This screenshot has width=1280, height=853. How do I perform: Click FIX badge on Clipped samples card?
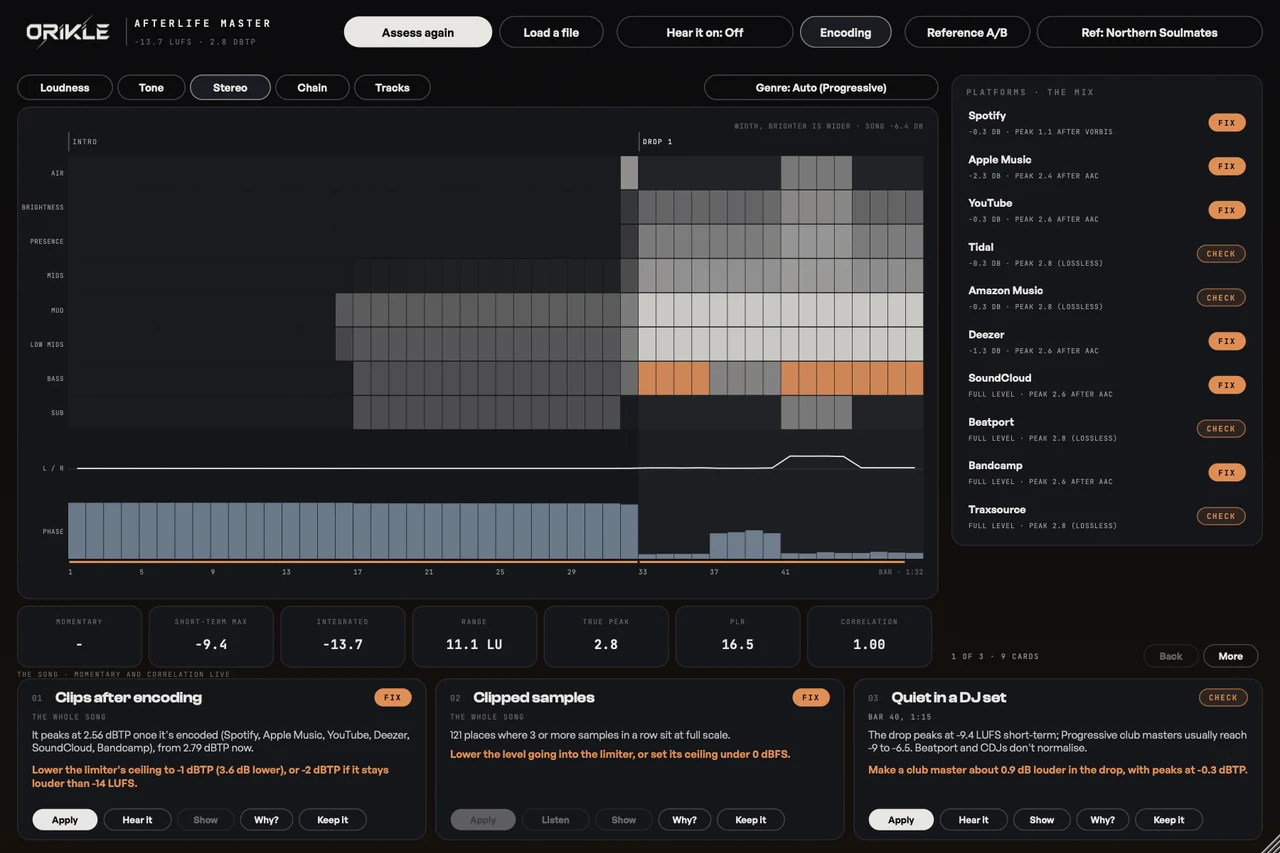tap(811, 697)
